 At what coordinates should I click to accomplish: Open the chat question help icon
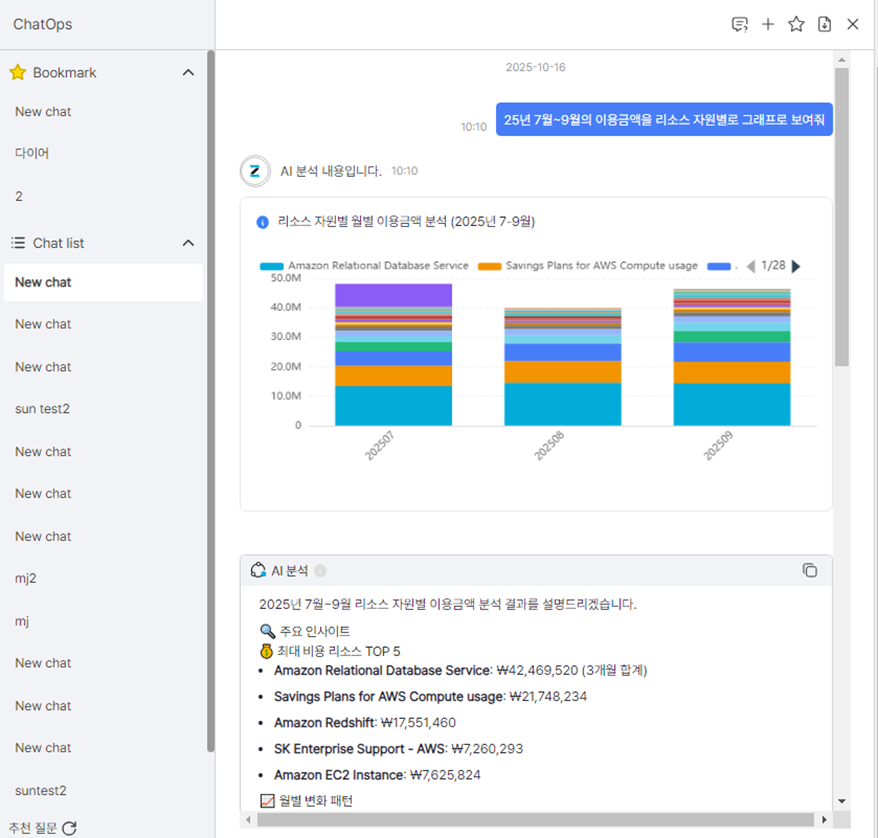[x=740, y=24]
